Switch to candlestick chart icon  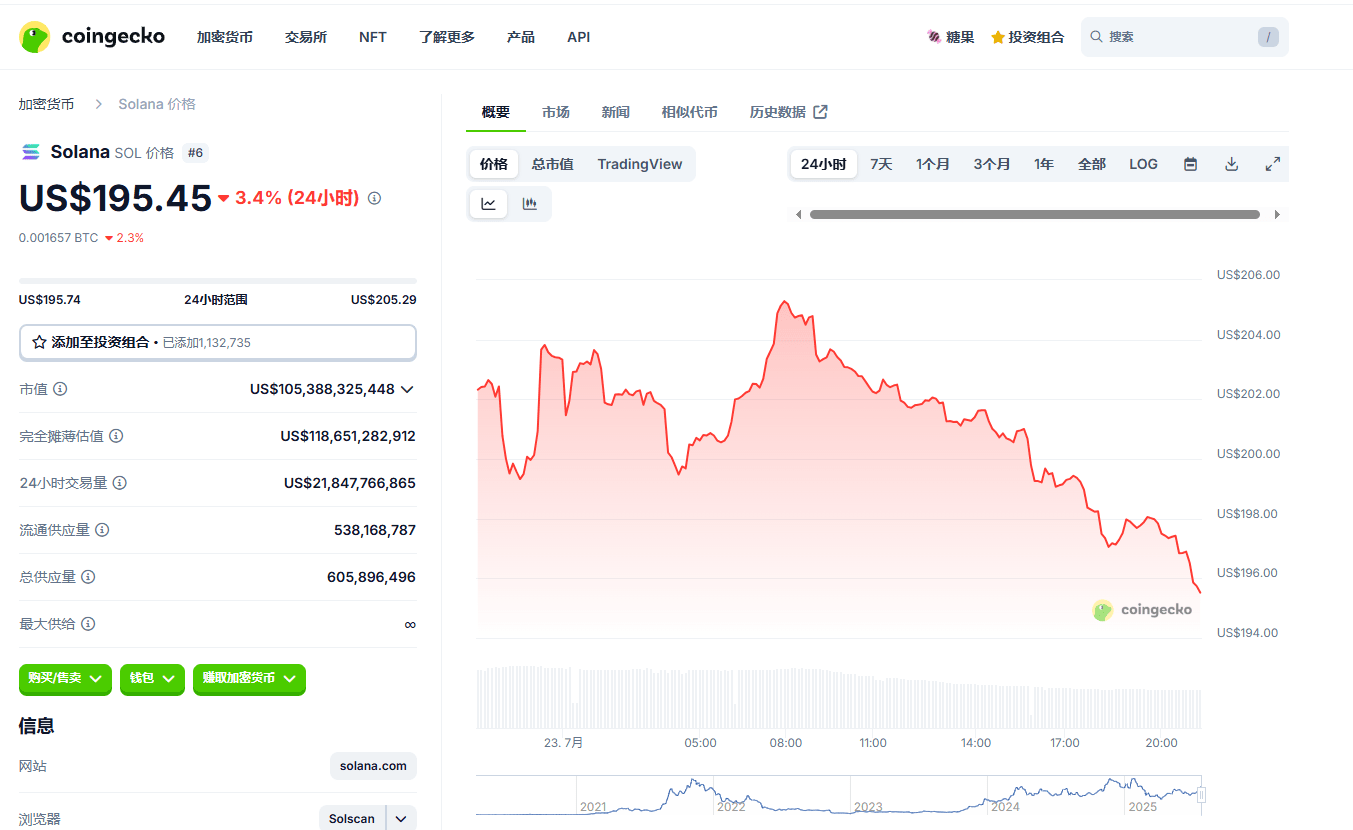click(530, 204)
